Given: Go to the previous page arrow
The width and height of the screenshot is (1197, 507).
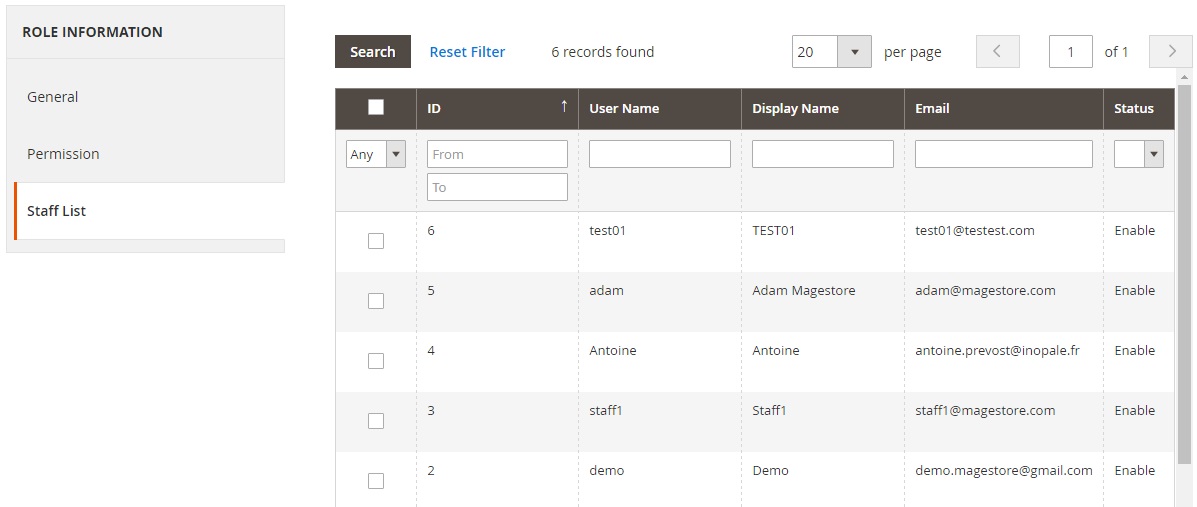Looking at the screenshot, I should 997,52.
